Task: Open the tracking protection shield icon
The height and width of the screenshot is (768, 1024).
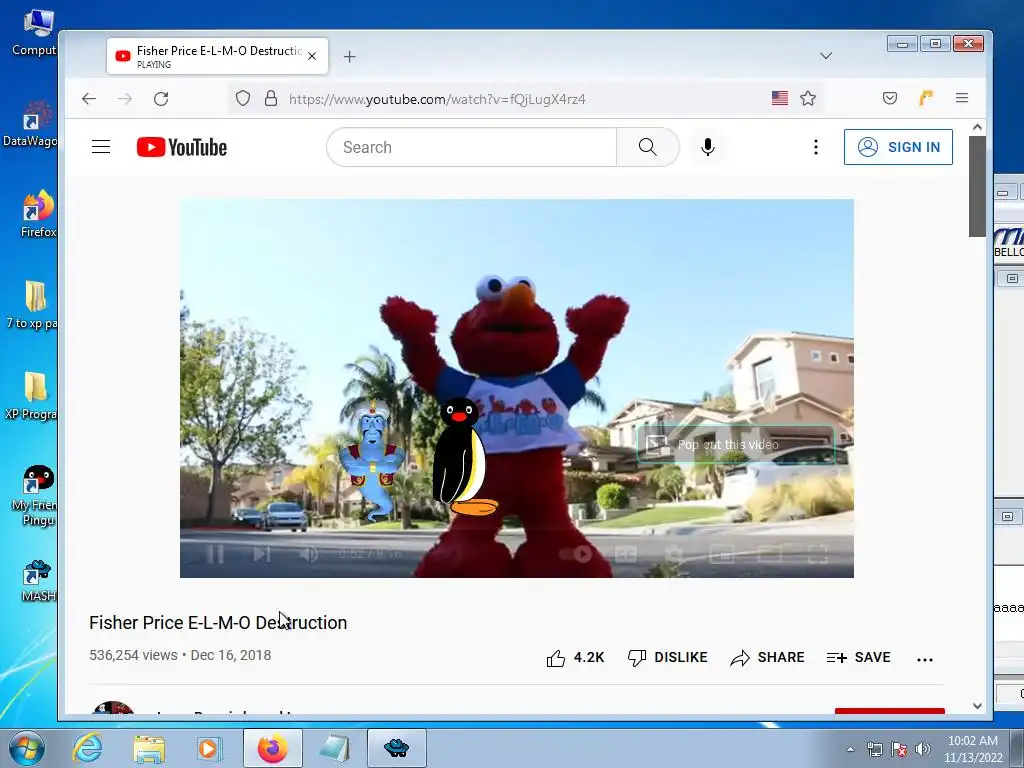Action: [x=243, y=99]
